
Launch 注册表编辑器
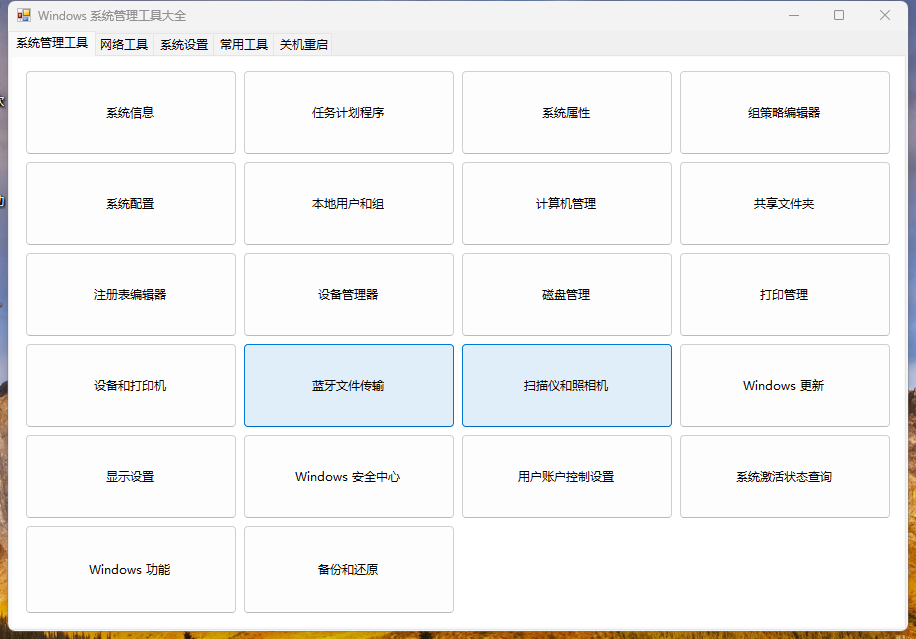click(130, 295)
